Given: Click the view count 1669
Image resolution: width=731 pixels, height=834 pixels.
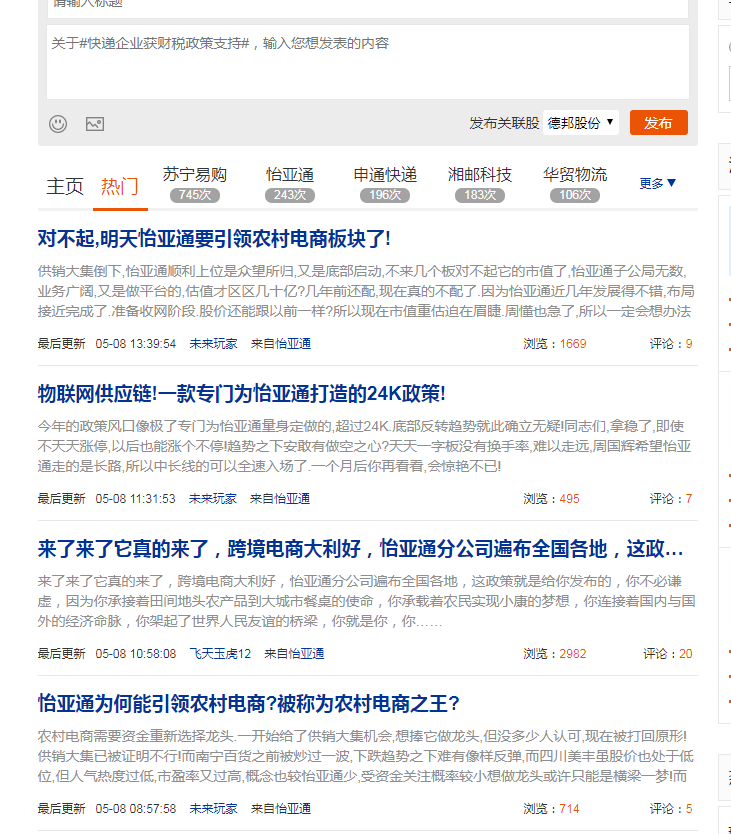Looking at the screenshot, I should 573,344.
